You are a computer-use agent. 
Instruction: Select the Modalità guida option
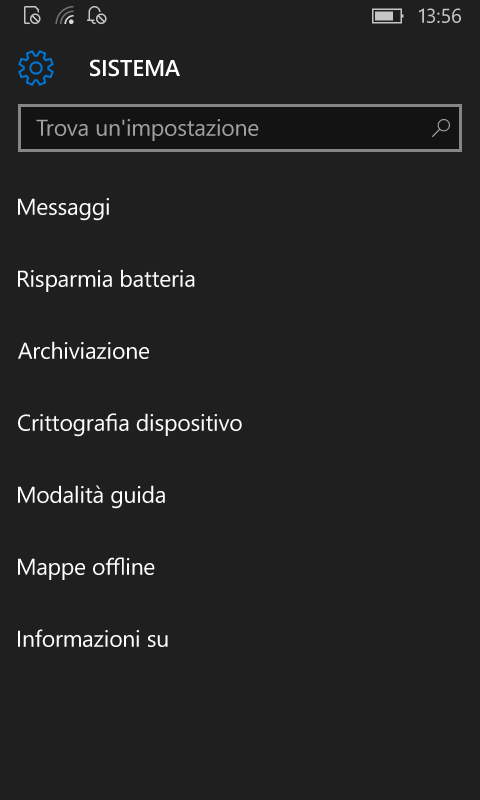point(240,495)
